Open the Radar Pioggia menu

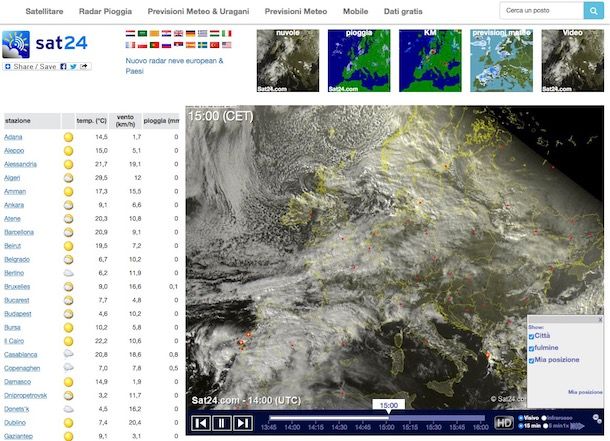point(104,11)
